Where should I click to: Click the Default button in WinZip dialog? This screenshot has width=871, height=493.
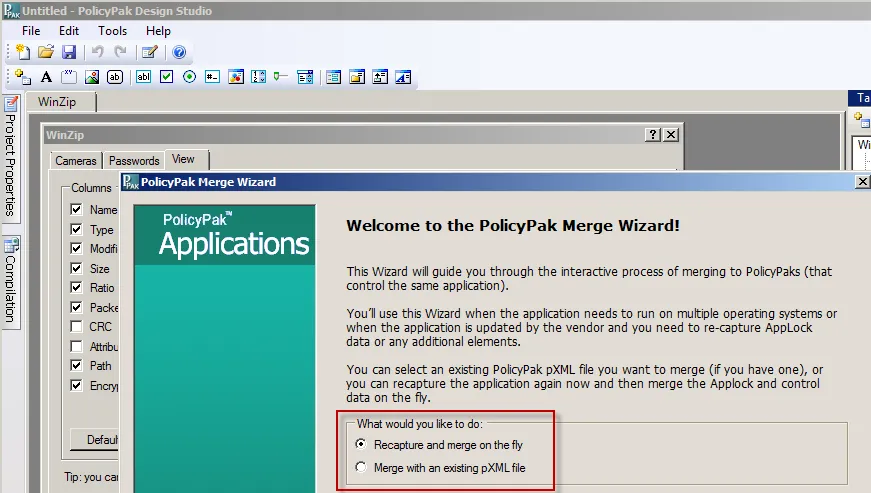coord(94,440)
